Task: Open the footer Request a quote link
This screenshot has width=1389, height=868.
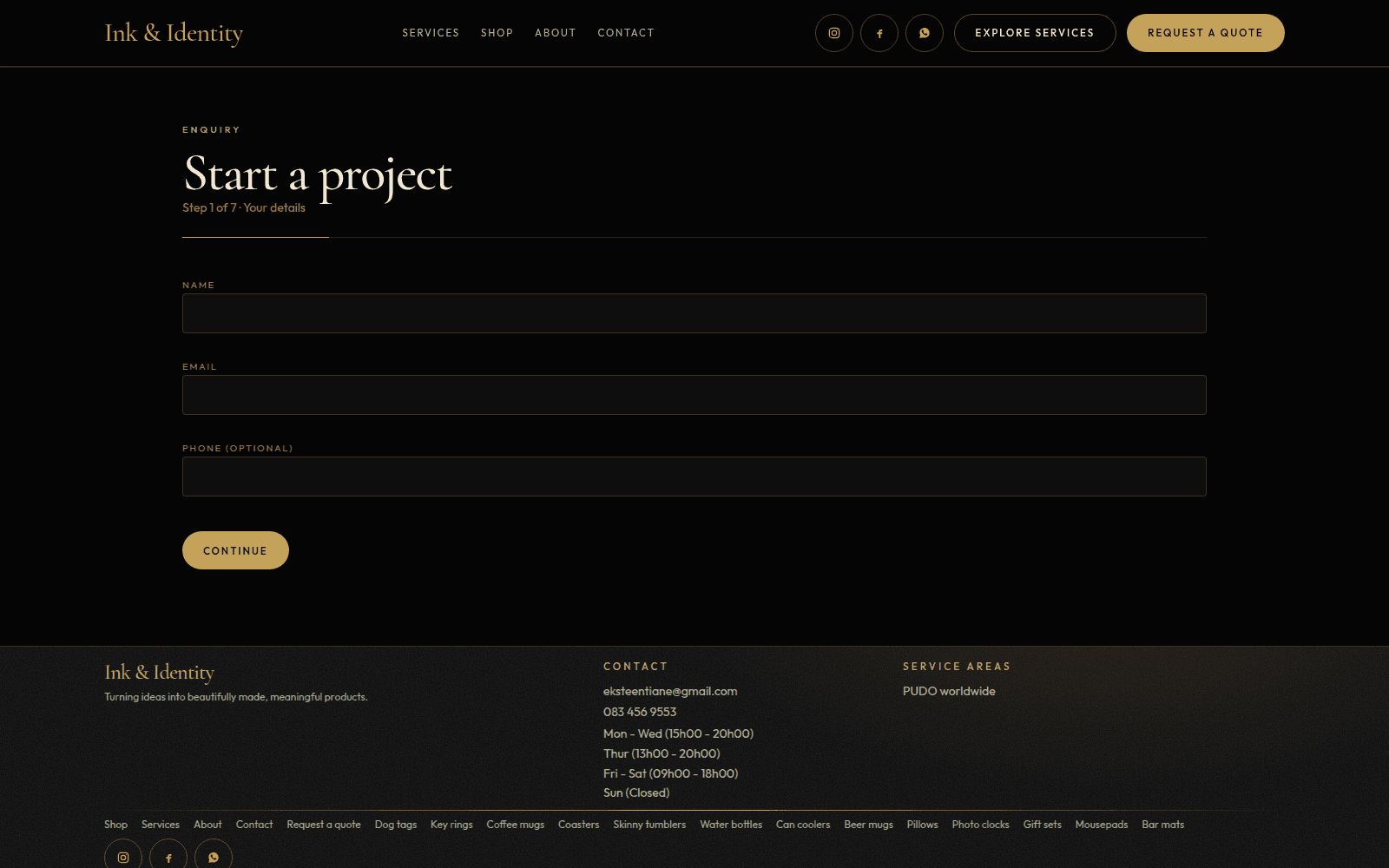Action: coord(324,825)
